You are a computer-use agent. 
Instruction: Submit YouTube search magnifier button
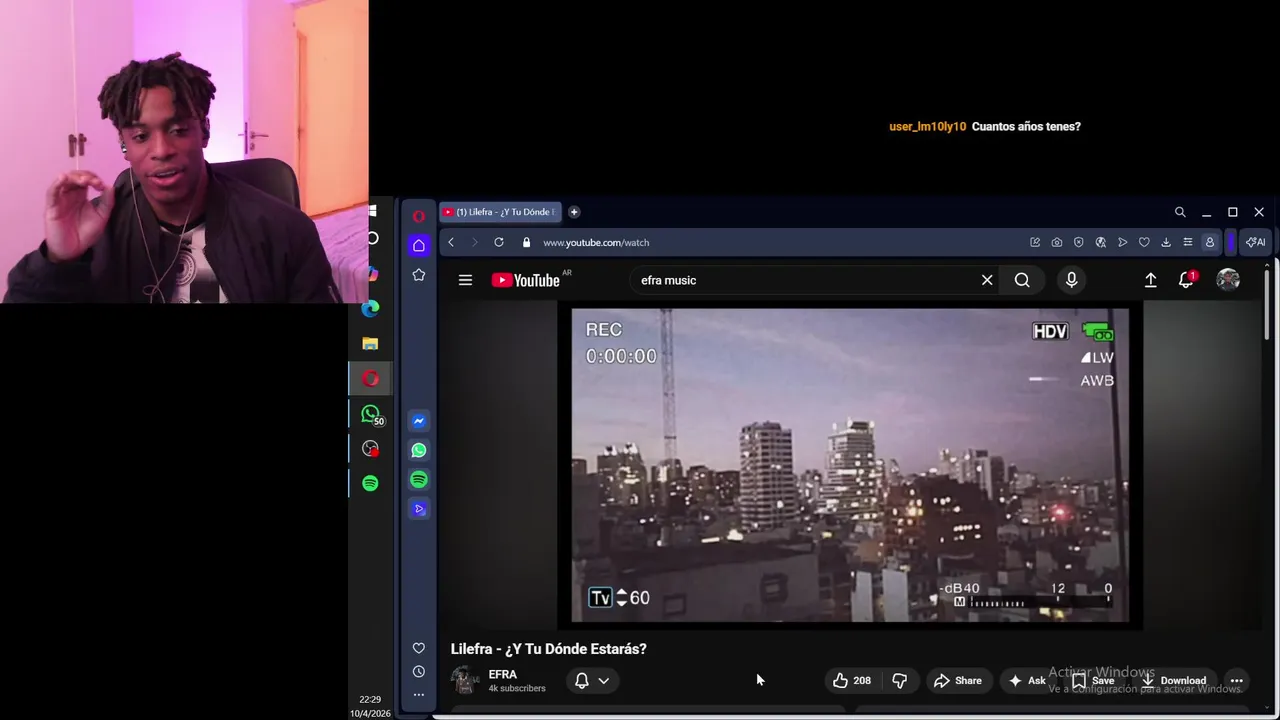click(x=1022, y=280)
